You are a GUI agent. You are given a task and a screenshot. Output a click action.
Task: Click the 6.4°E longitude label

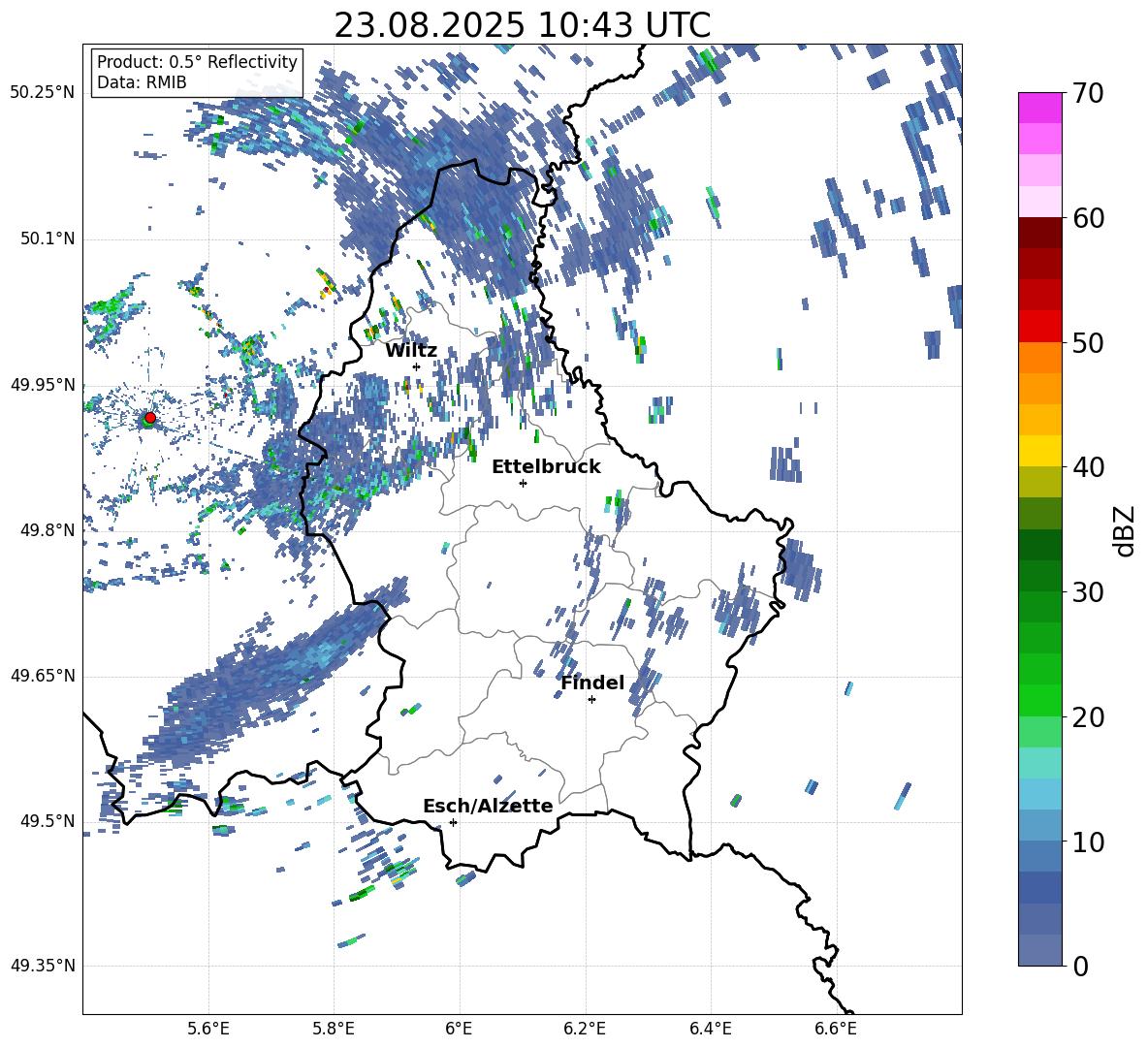pyautogui.click(x=710, y=1029)
